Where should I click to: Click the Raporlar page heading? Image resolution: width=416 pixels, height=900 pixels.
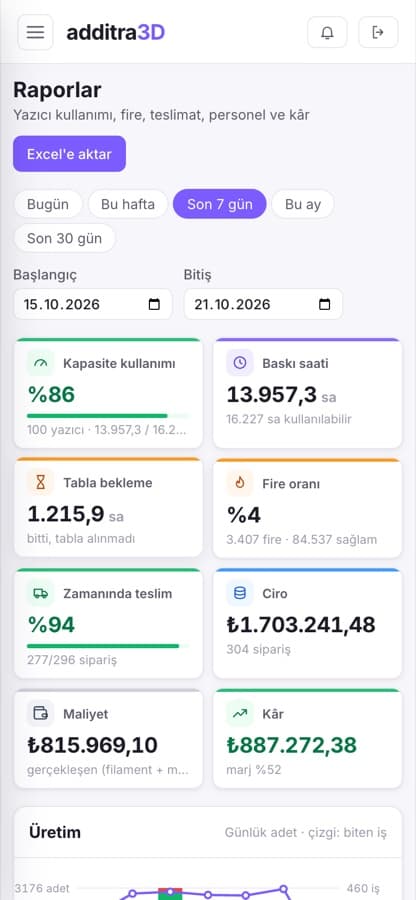pyautogui.click(x=57, y=90)
